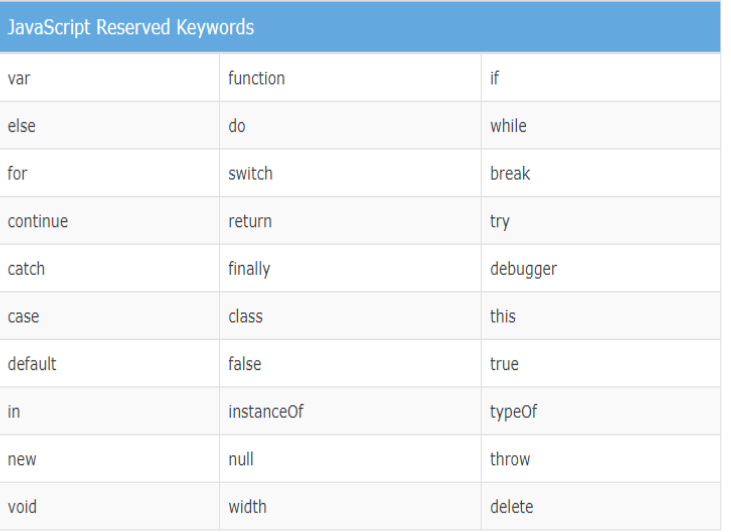Select the 'default' keyword cell
The width and height of the screenshot is (731, 532).
[108, 364]
